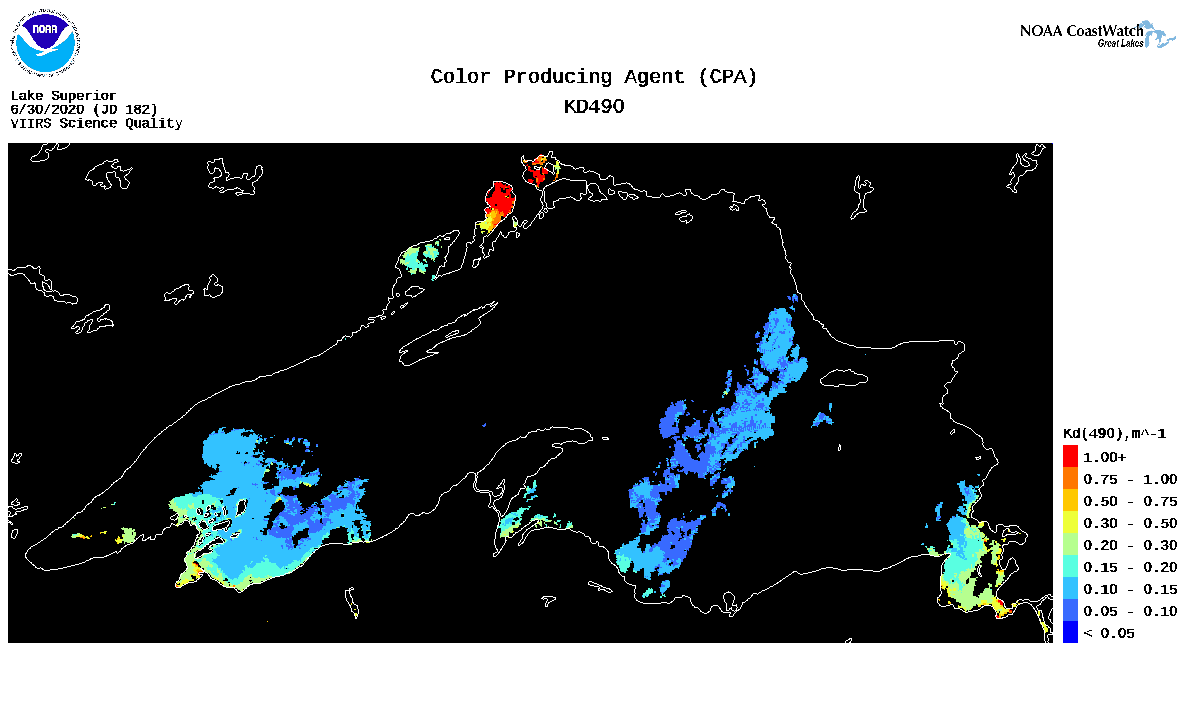Click the large red lake patch on map
The height and width of the screenshot is (703, 1188).
click(499, 200)
